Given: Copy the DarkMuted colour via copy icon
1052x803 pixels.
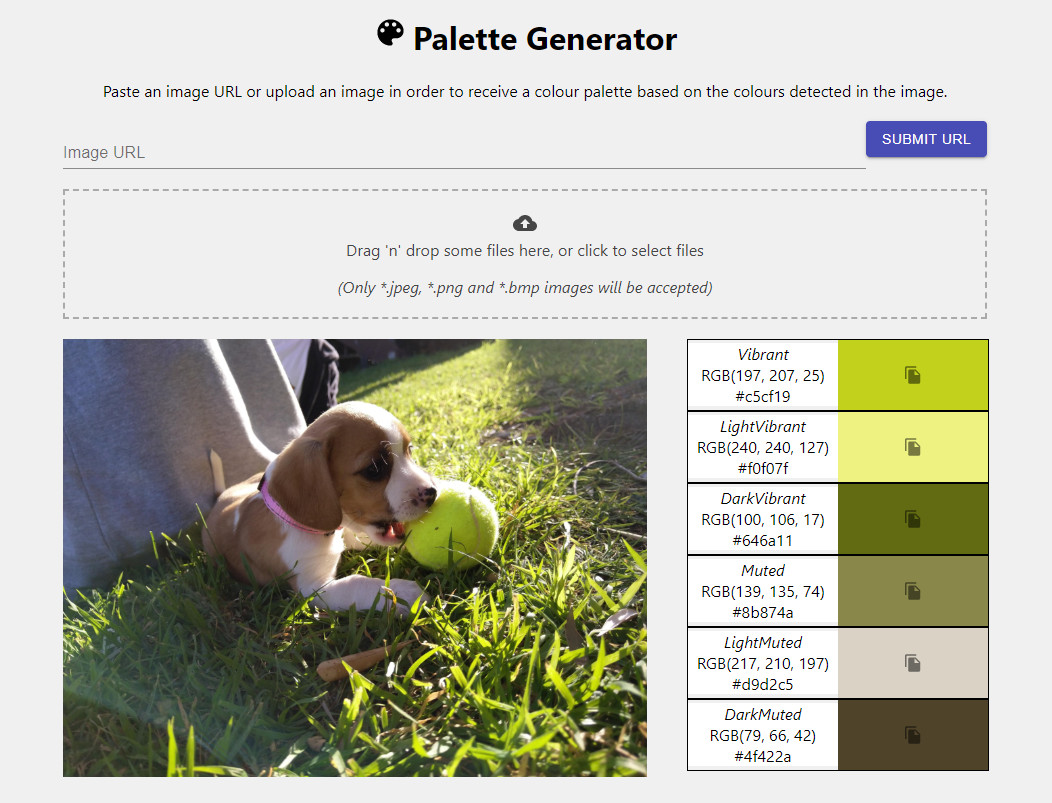Looking at the screenshot, I should pyautogui.click(x=912, y=735).
